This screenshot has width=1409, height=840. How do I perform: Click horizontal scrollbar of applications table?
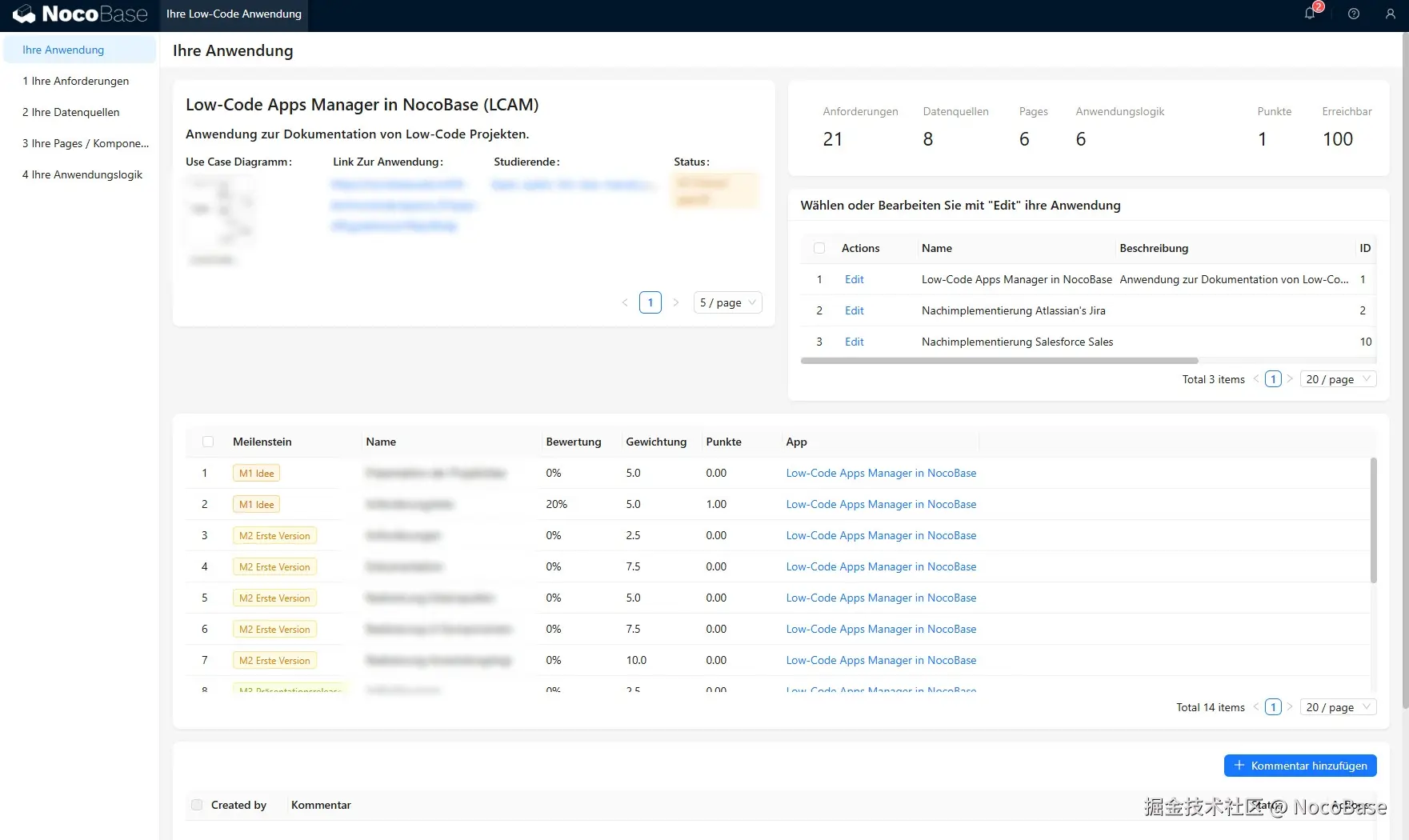999,361
